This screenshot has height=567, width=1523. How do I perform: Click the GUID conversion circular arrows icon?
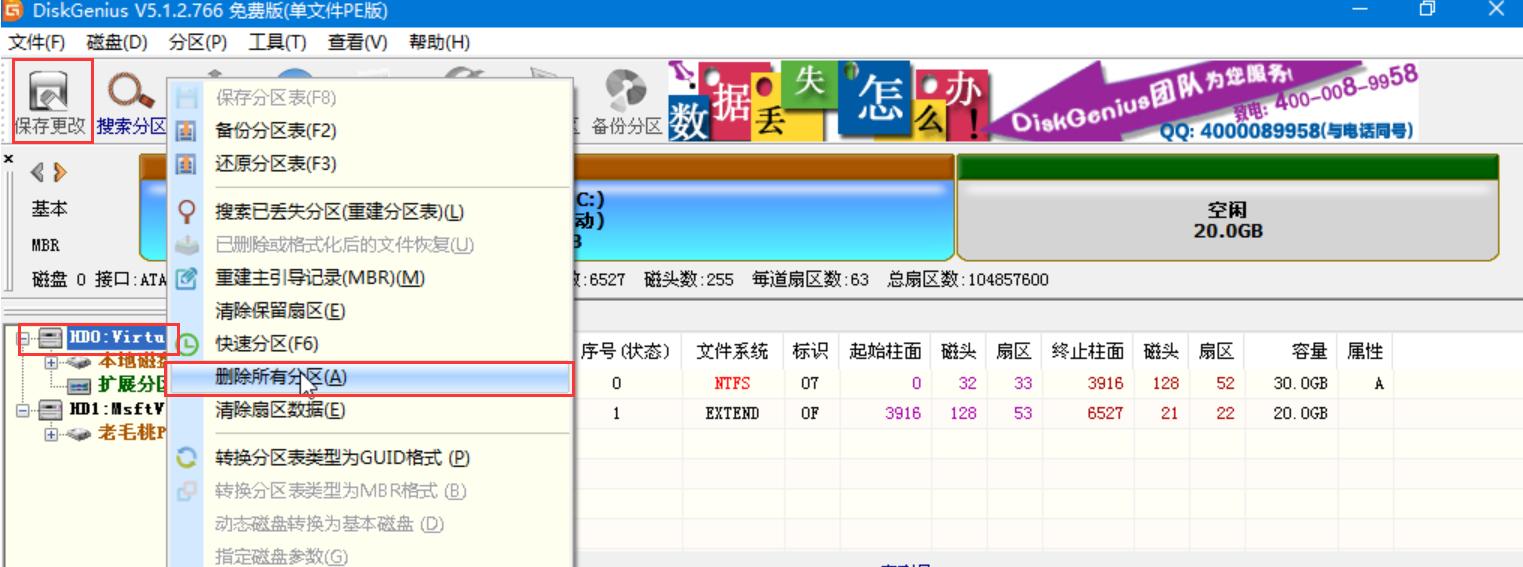[186, 458]
